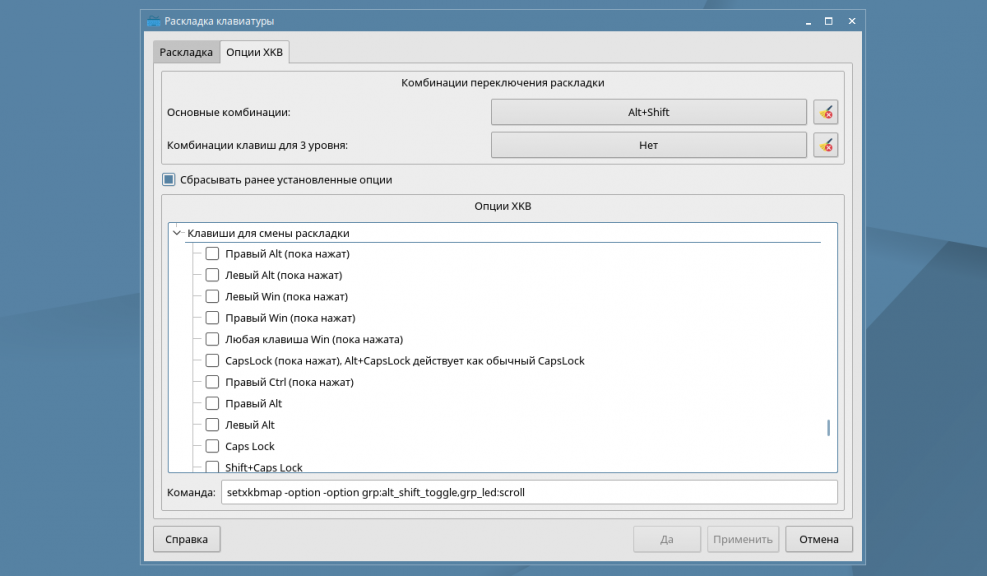The image size is (987, 576).
Task: Clear the main combination (Alt+Shift) shortcut
Action: pyautogui.click(x=825, y=112)
